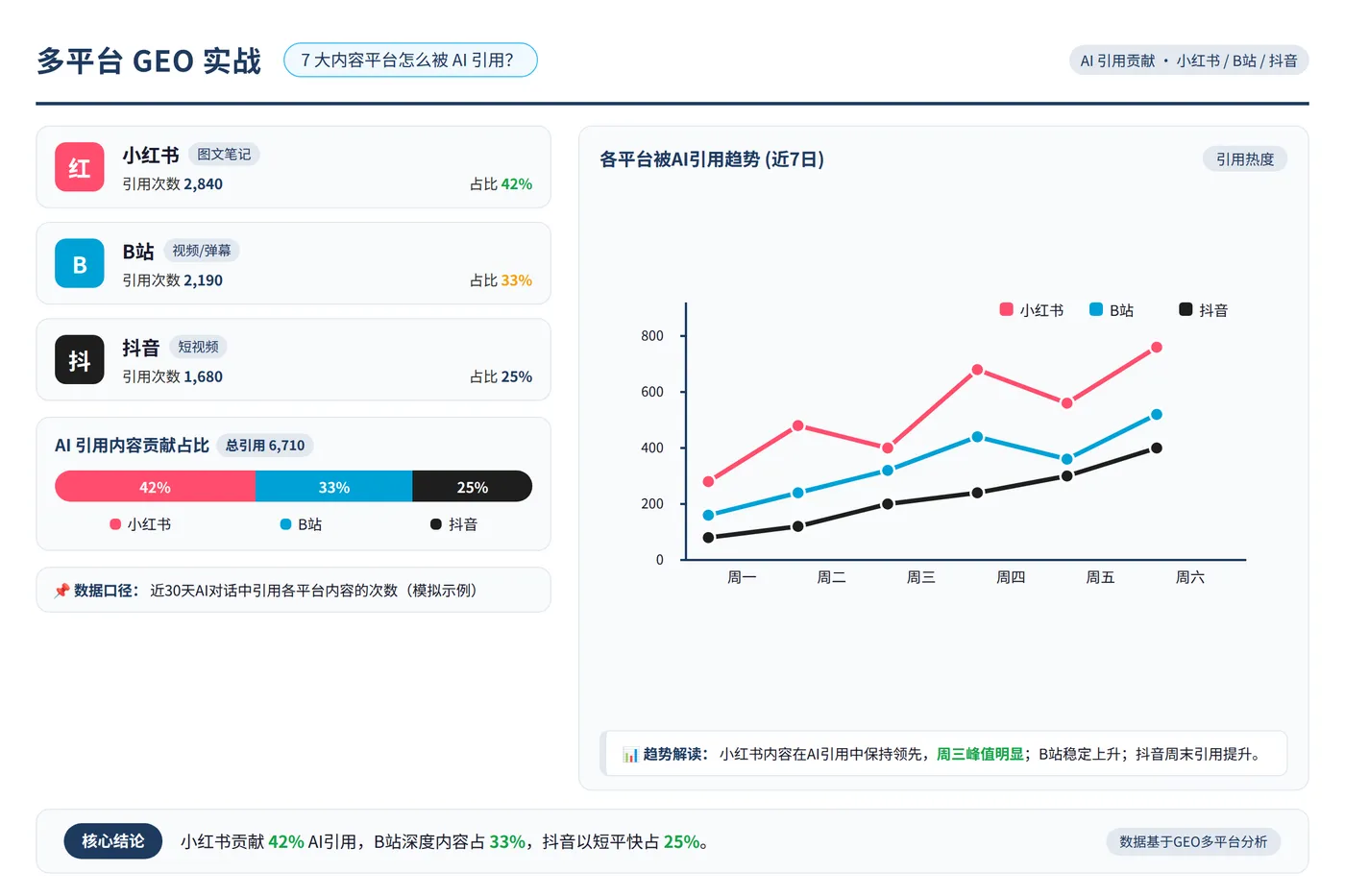Click the 数据基于GEO多平台分析 badge
The height and width of the screenshot is (896, 1345).
pos(1193,842)
